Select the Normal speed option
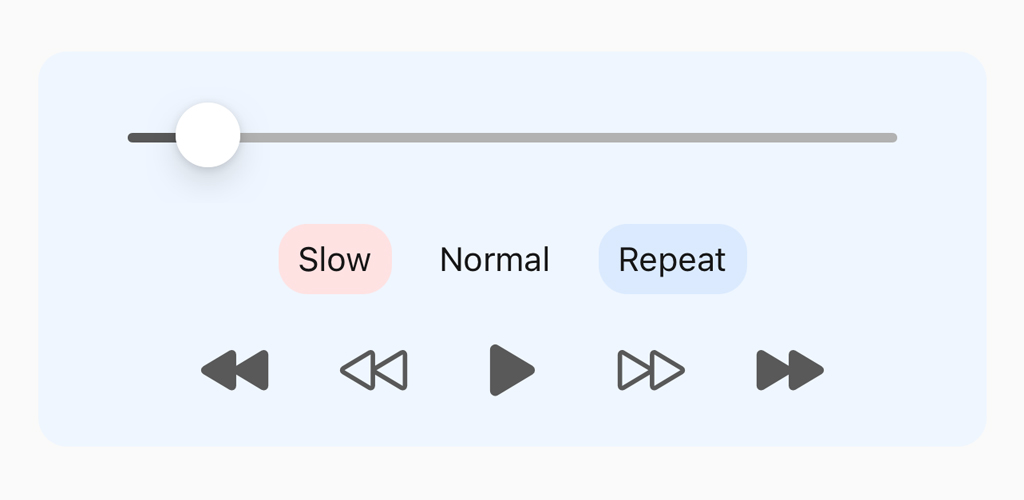 point(495,259)
